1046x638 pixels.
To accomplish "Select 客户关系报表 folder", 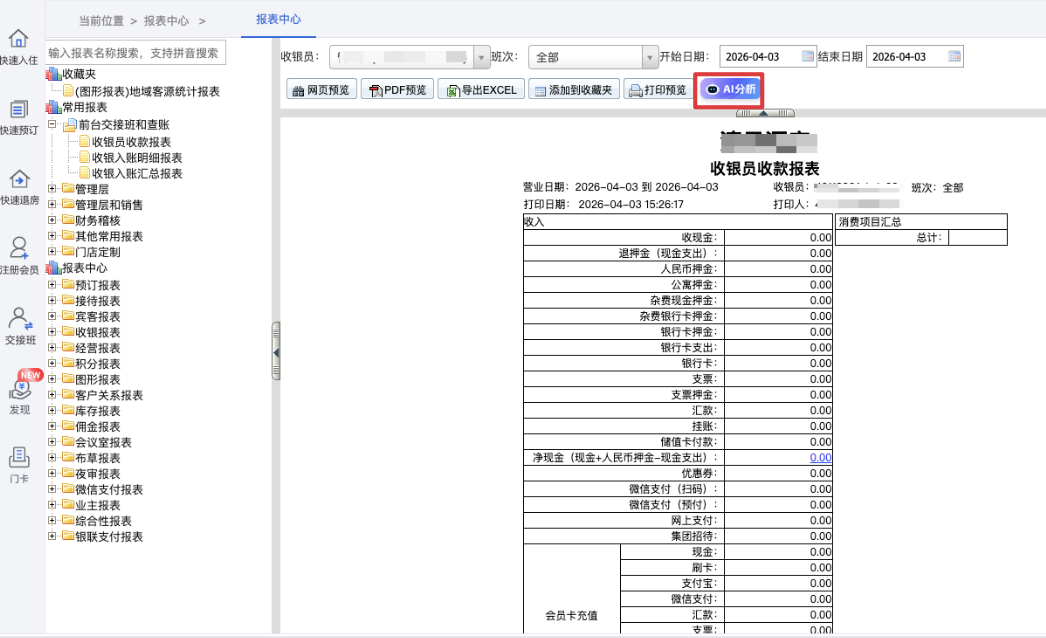I will point(109,395).
